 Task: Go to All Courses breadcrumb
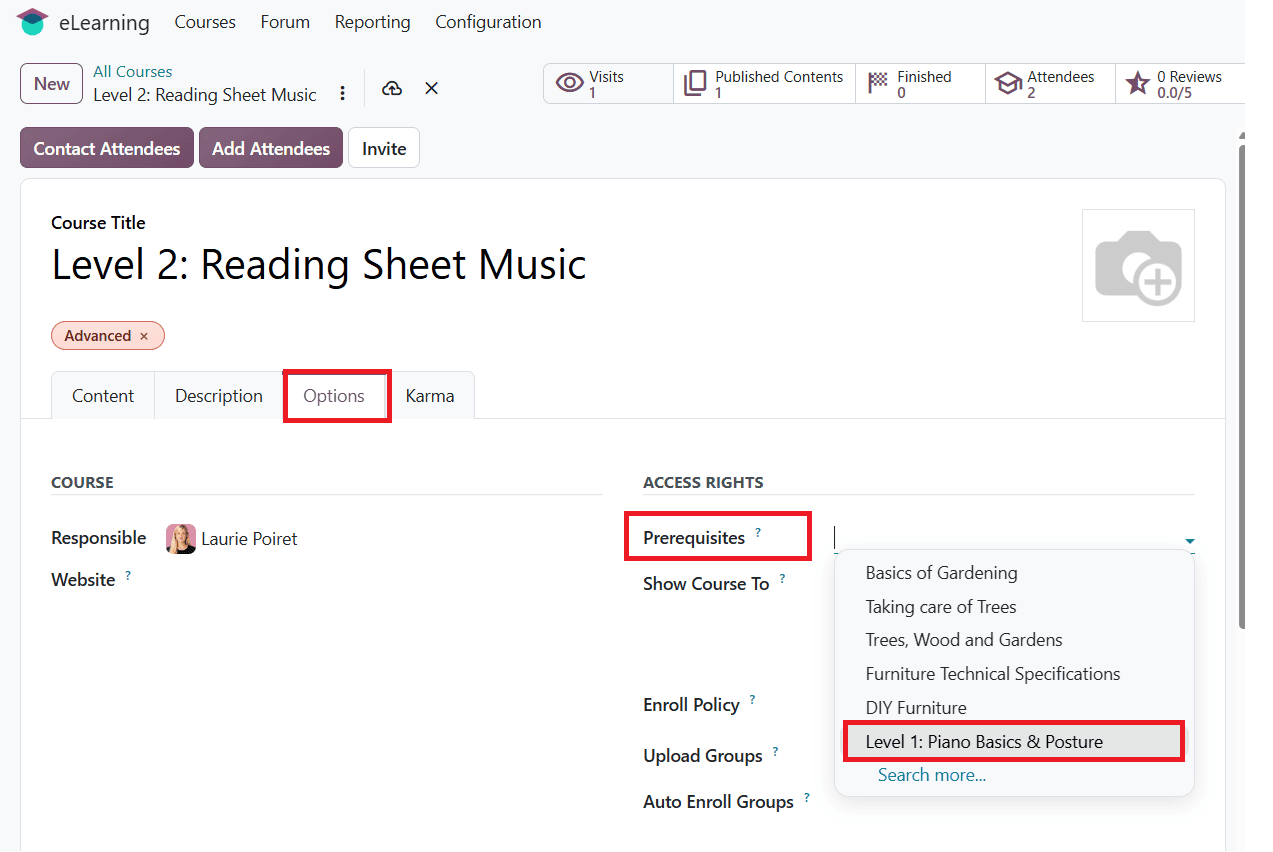pyautogui.click(x=133, y=72)
